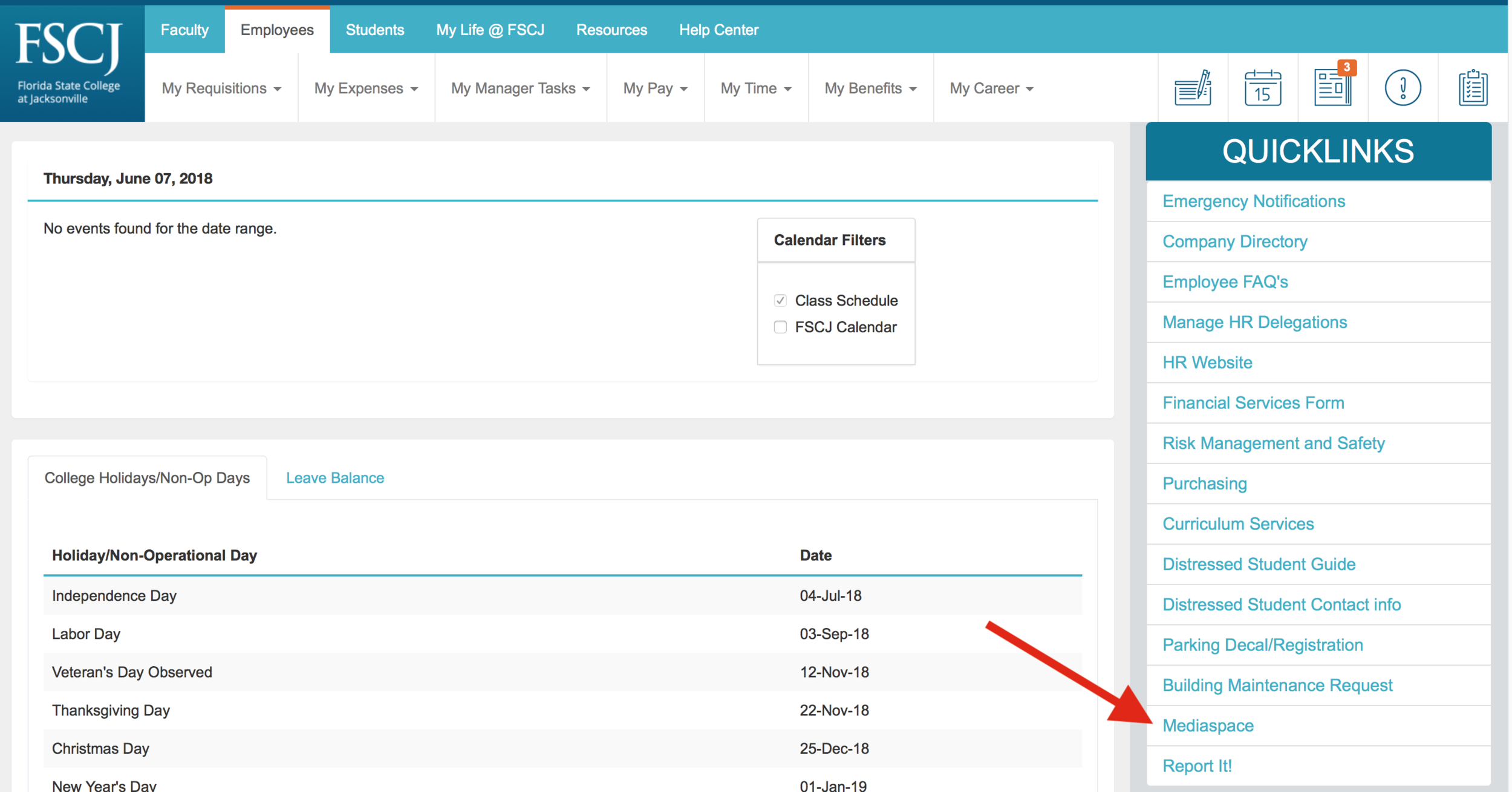
Task: Switch to the Faculty tab
Action: (184, 30)
